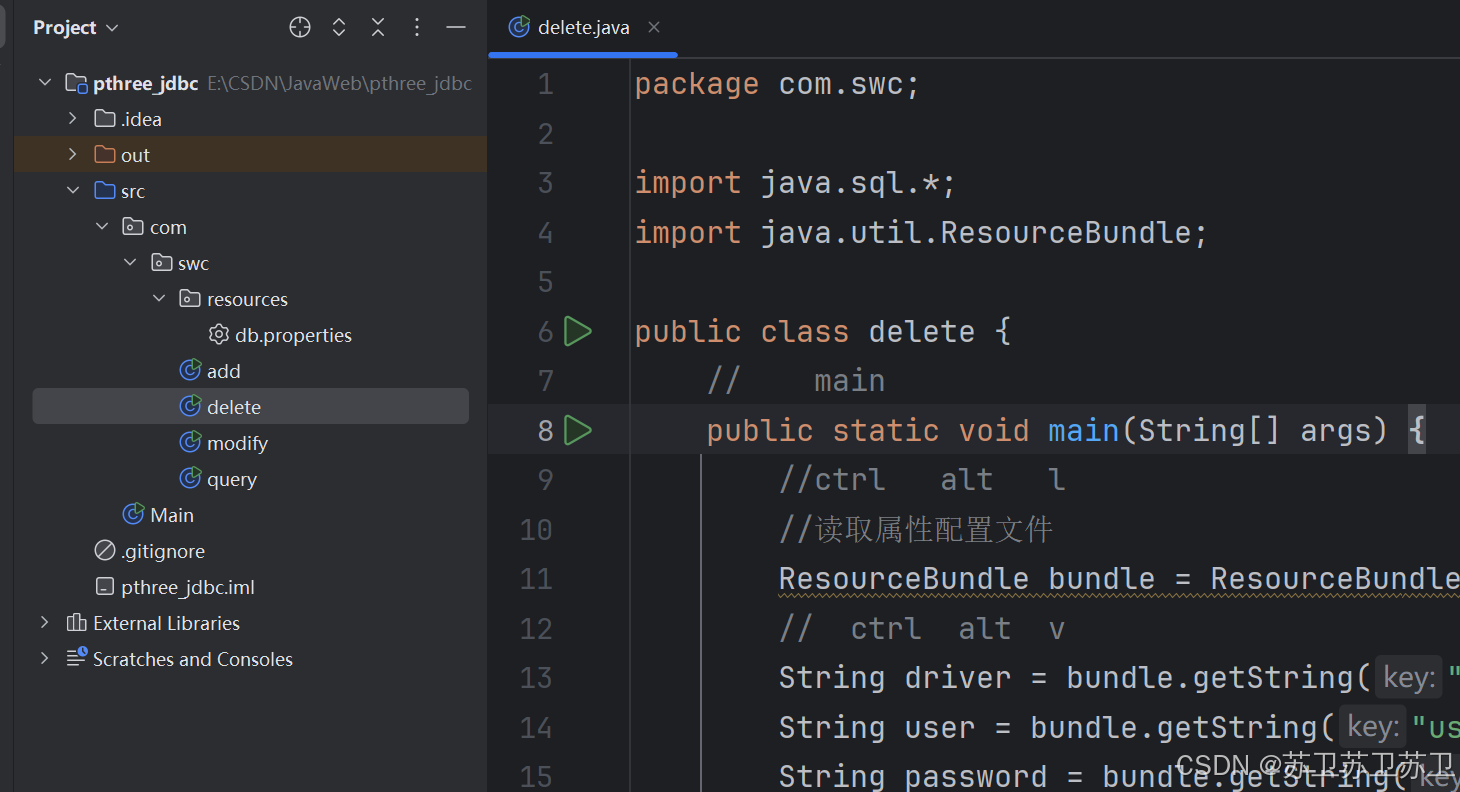Collapse the src folder chevron
This screenshot has height=792, width=1460.
(72, 191)
